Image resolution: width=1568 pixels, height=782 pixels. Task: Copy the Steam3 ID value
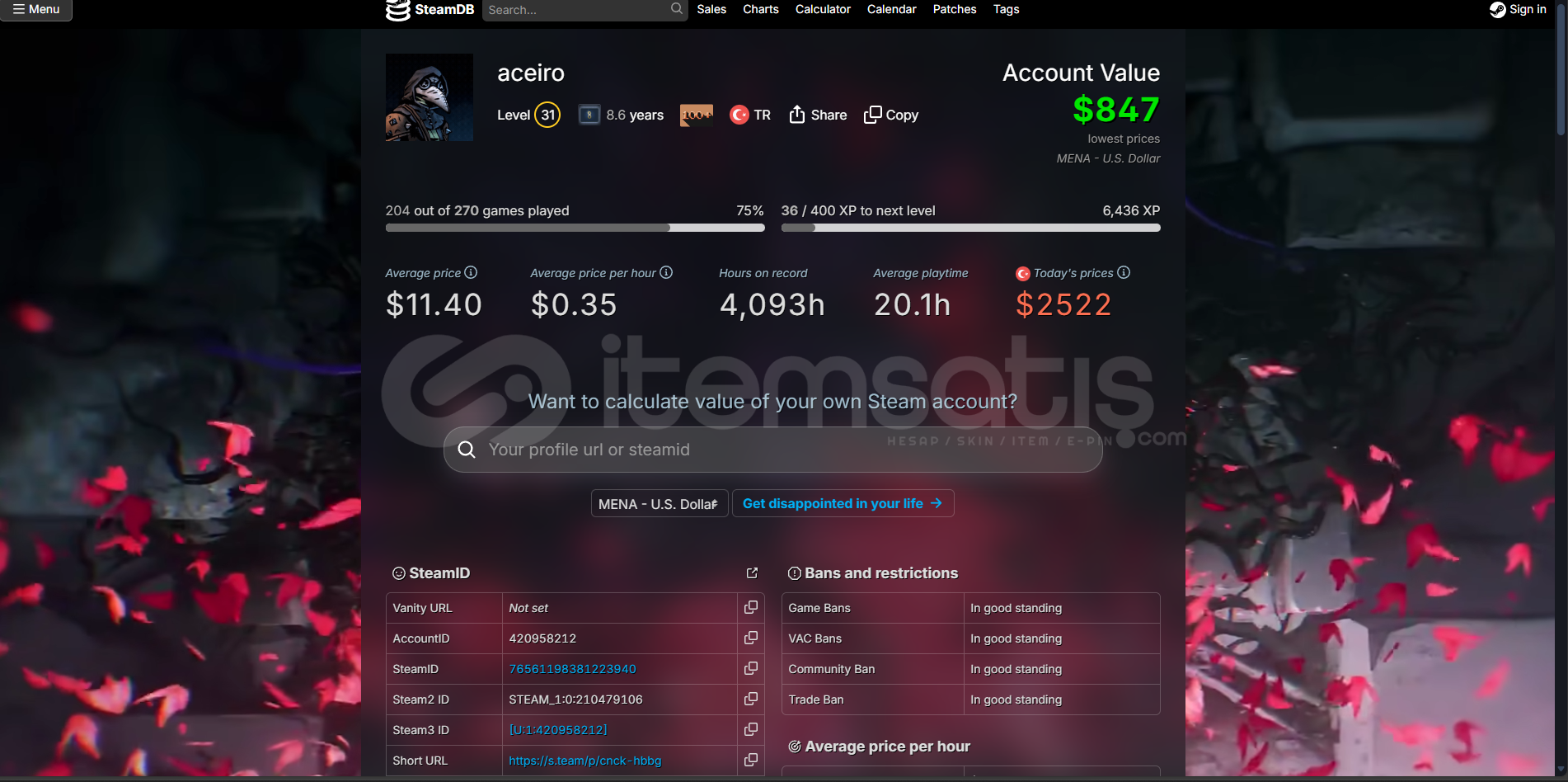pyautogui.click(x=750, y=729)
